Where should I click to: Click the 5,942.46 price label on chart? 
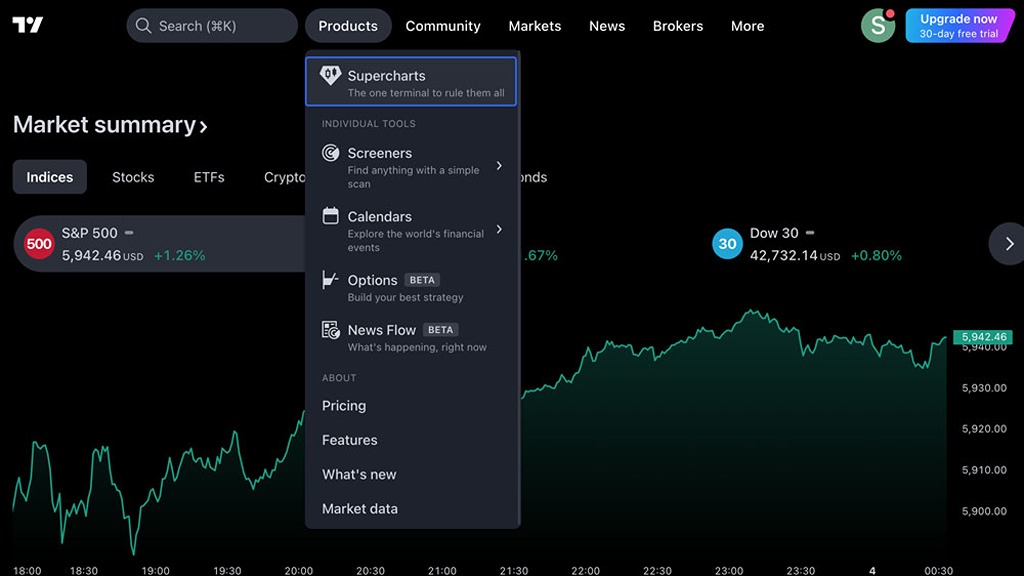point(984,336)
